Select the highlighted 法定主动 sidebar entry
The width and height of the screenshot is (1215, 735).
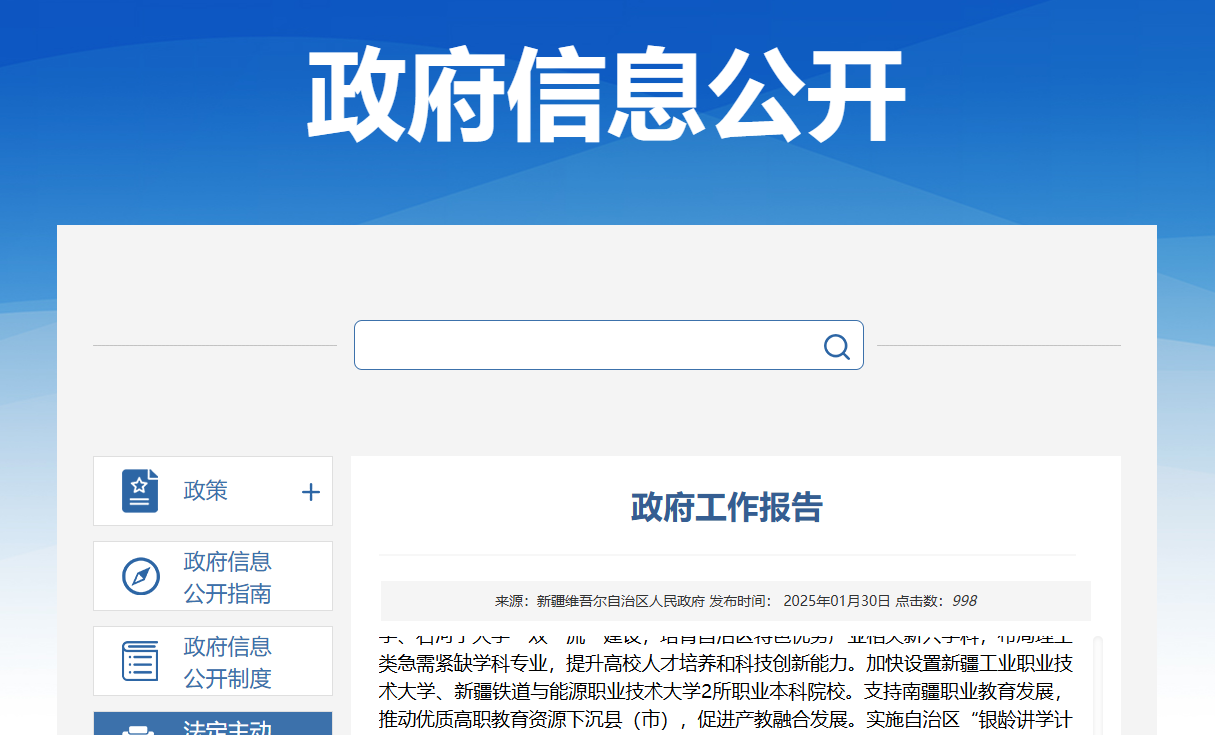tap(227, 727)
